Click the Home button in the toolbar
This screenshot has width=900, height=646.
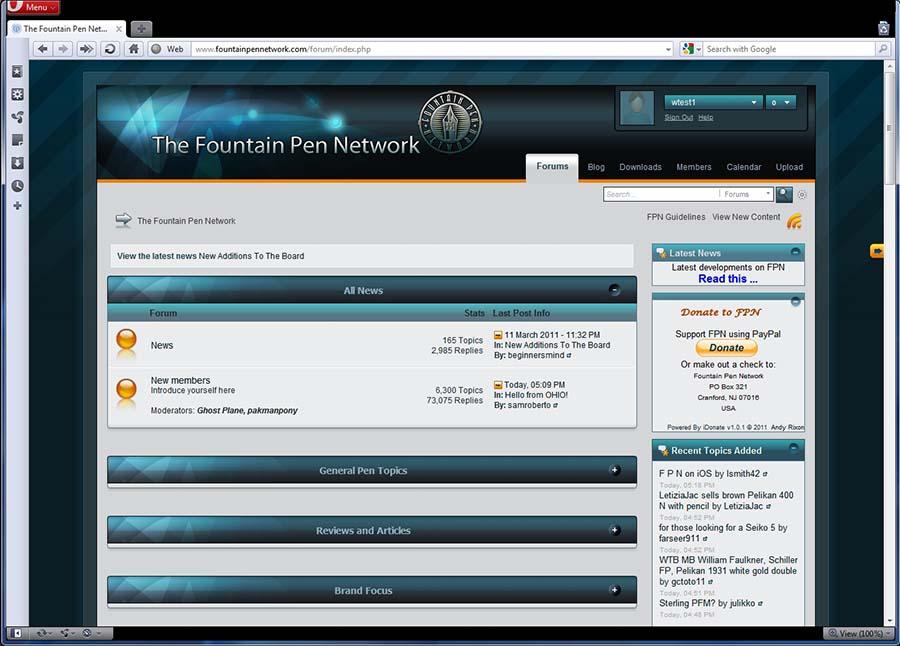[x=133, y=49]
